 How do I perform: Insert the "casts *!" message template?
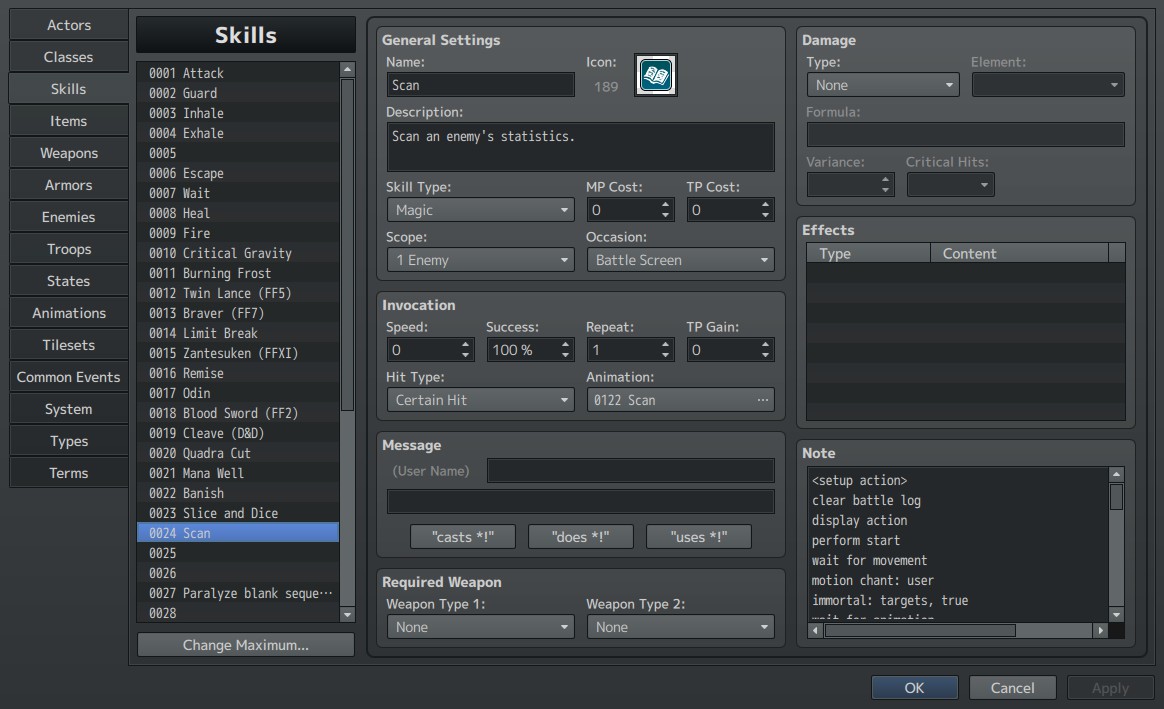[462, 537]
